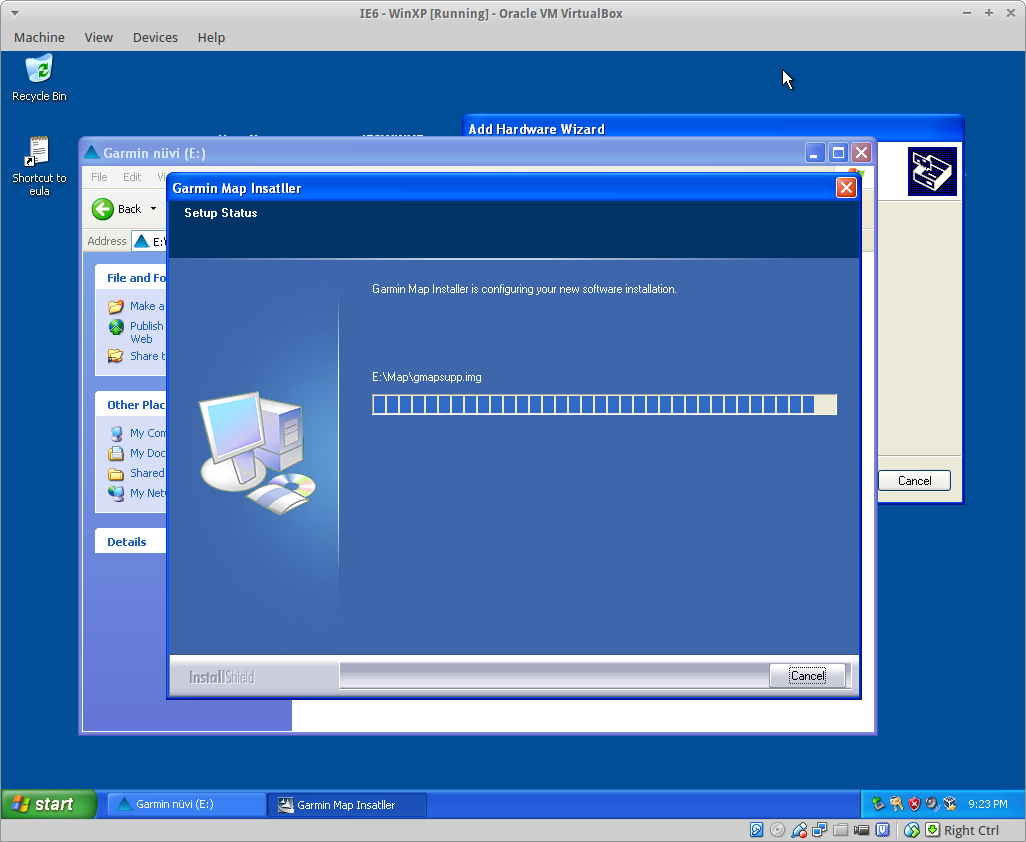Open the Machine menu in VirtualBox
The image size is (1026, 842).
pyautogui.click(x=39, y=37)
